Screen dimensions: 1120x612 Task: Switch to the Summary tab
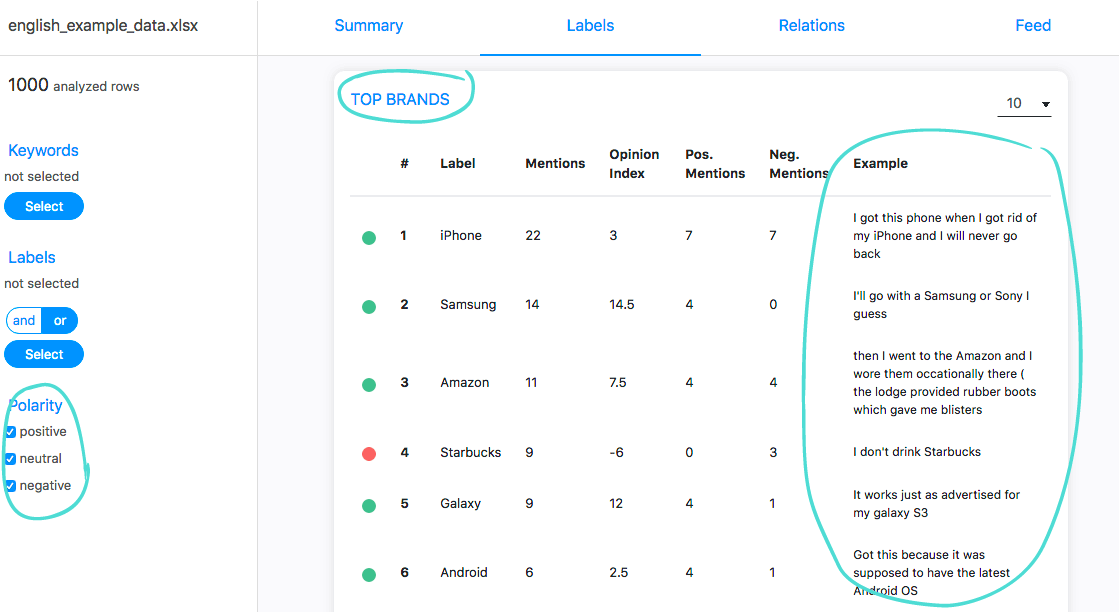pyautogui.click(x=369, y=26)
